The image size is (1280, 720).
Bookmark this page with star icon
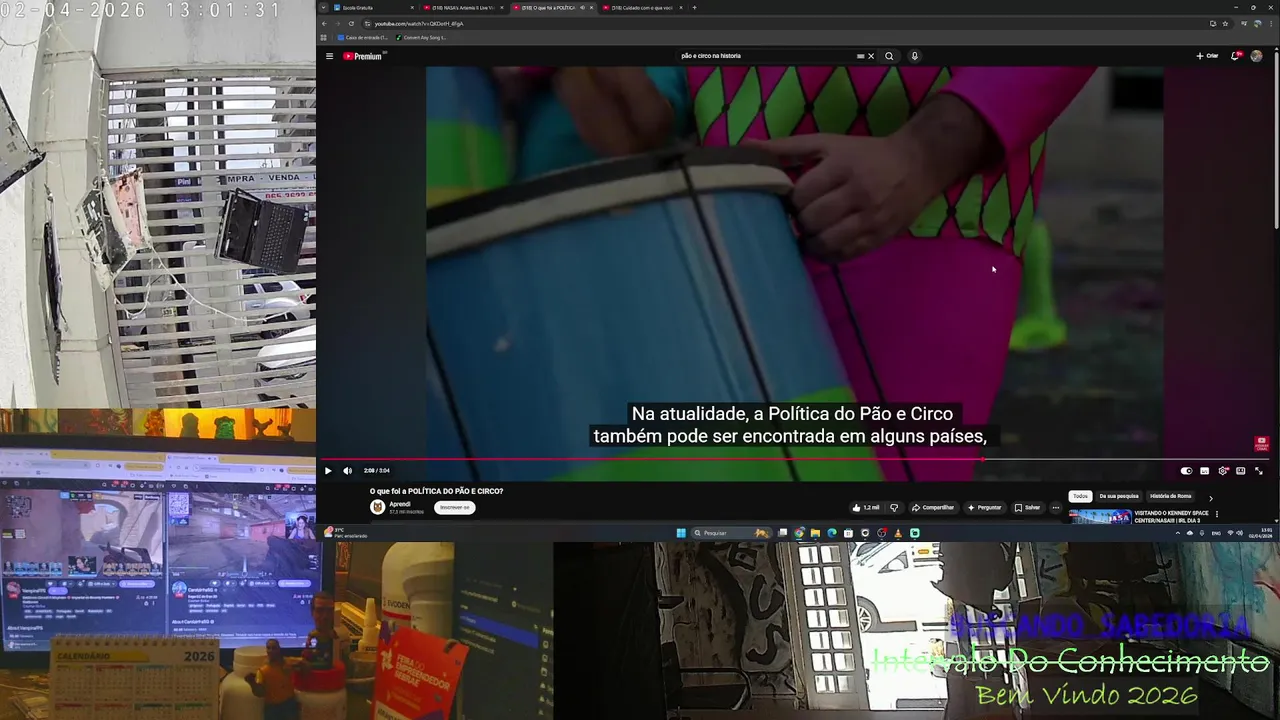(1225, 23)
